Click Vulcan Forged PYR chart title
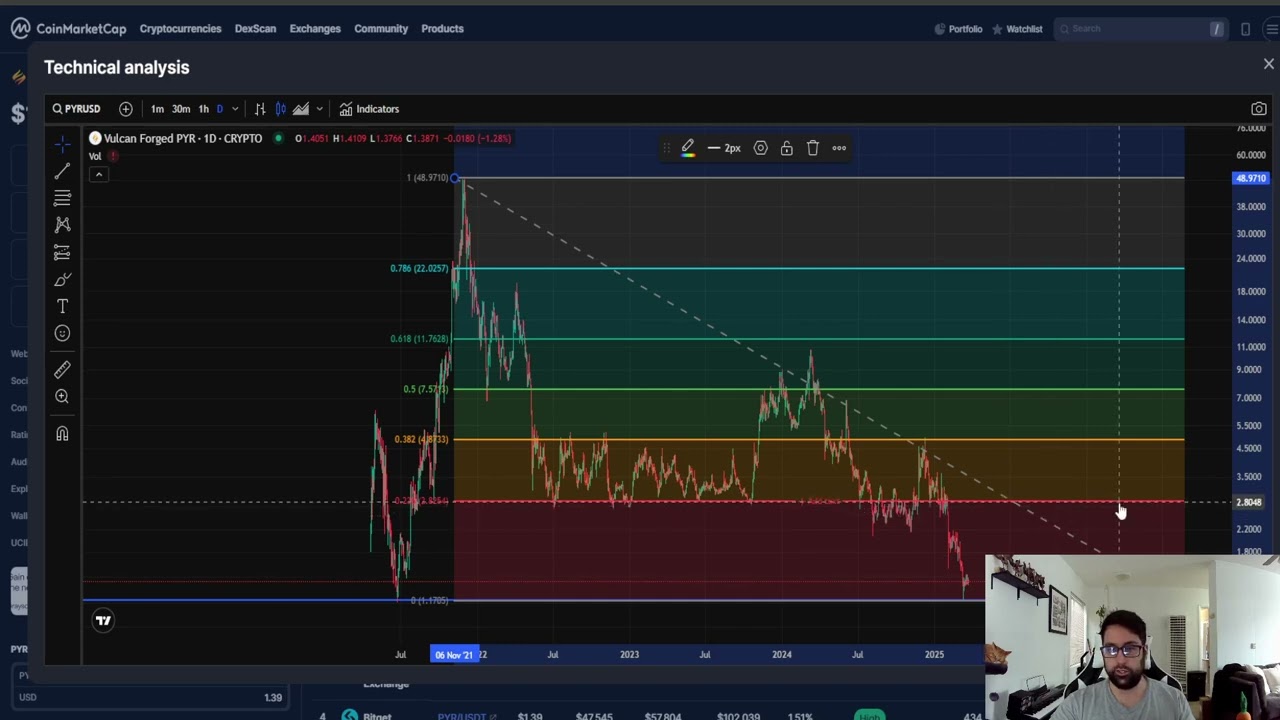Image resolution: width=1280 pixels, height=720 pixels. (183, 138)
